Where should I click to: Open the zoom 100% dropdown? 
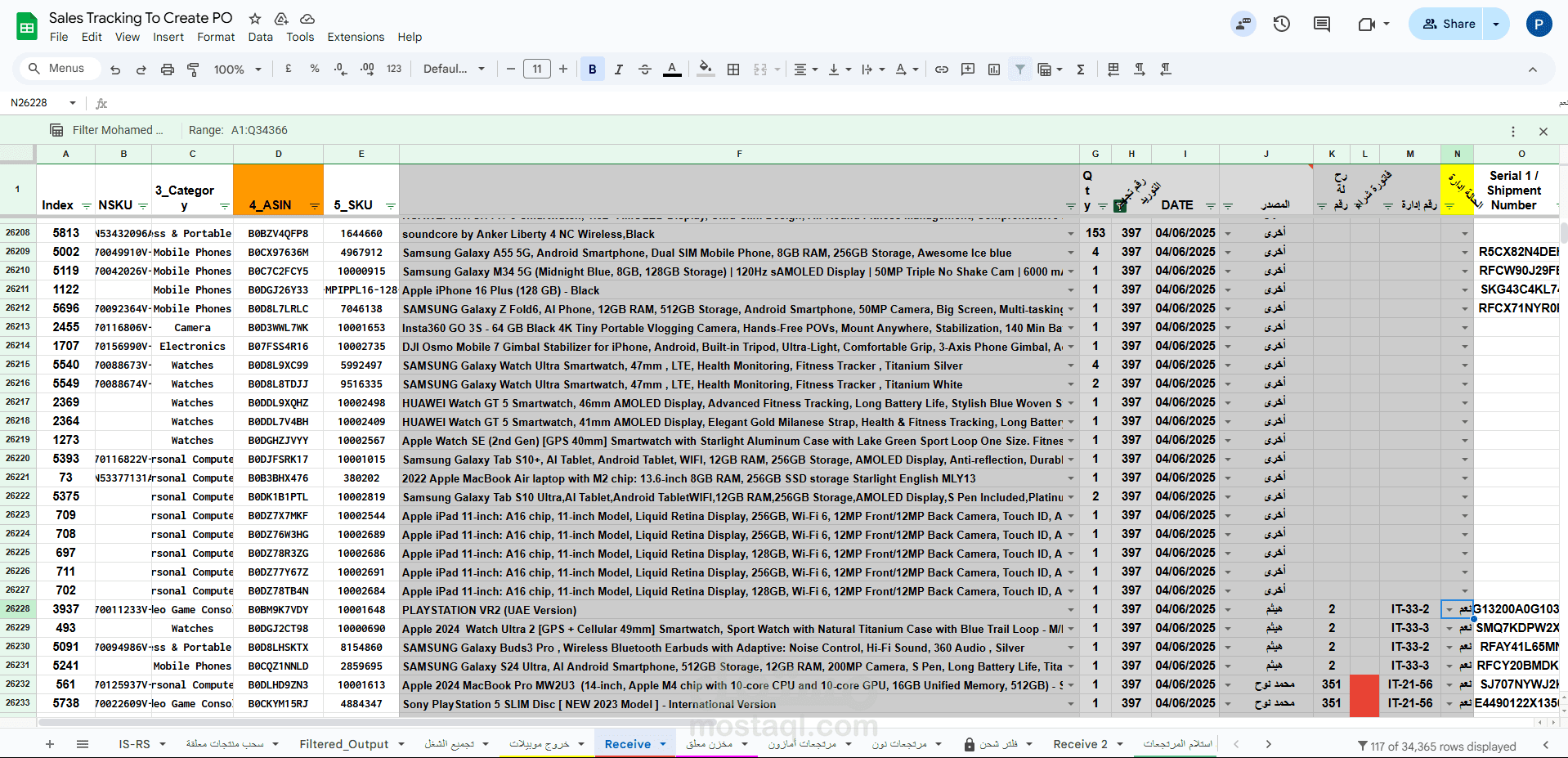pos(238,70)
